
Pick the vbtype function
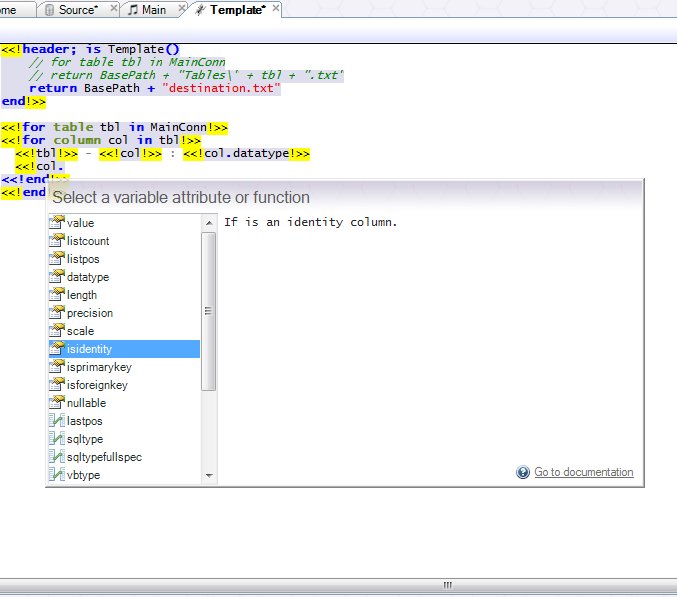point(124,475)
